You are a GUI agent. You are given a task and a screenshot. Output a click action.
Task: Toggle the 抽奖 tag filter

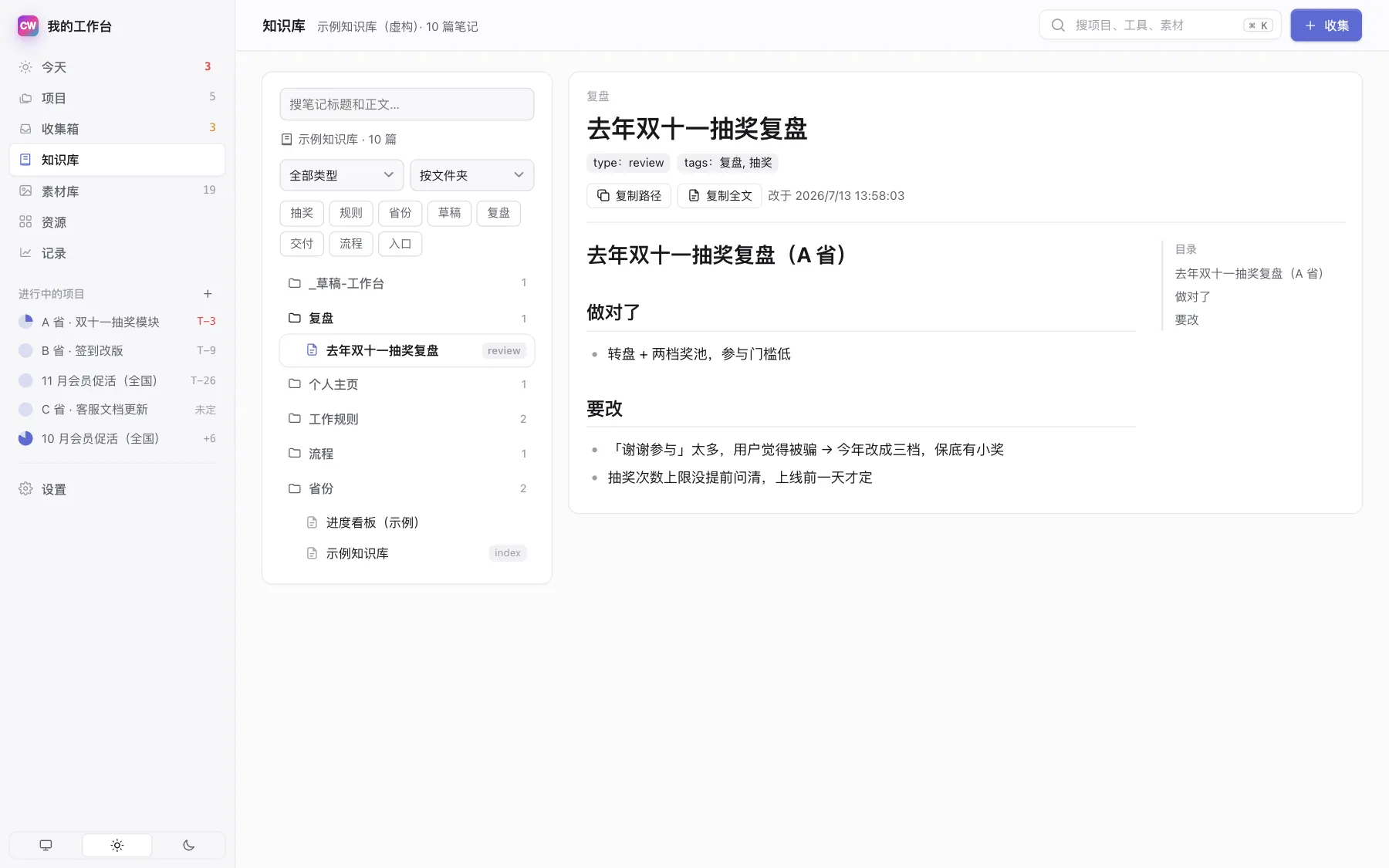pyautogui.click(x=302, y=213)
